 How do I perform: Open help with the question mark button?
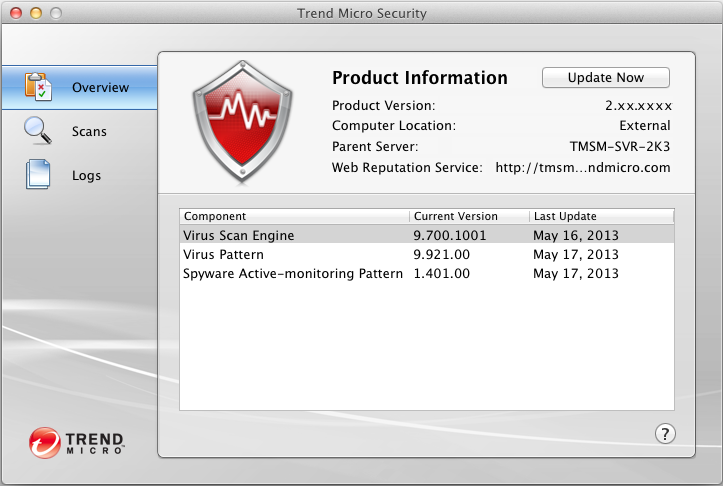(666, 433)
